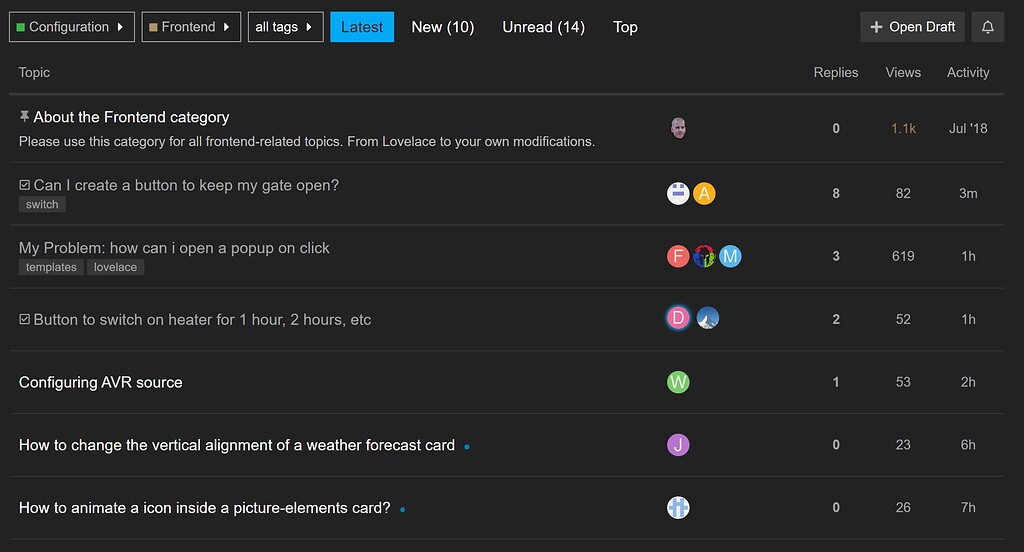The height and width of the screenshot is (552, 1024).
Task: Open the mountain photo avatar on the heater topic
Action: [707, 318]
